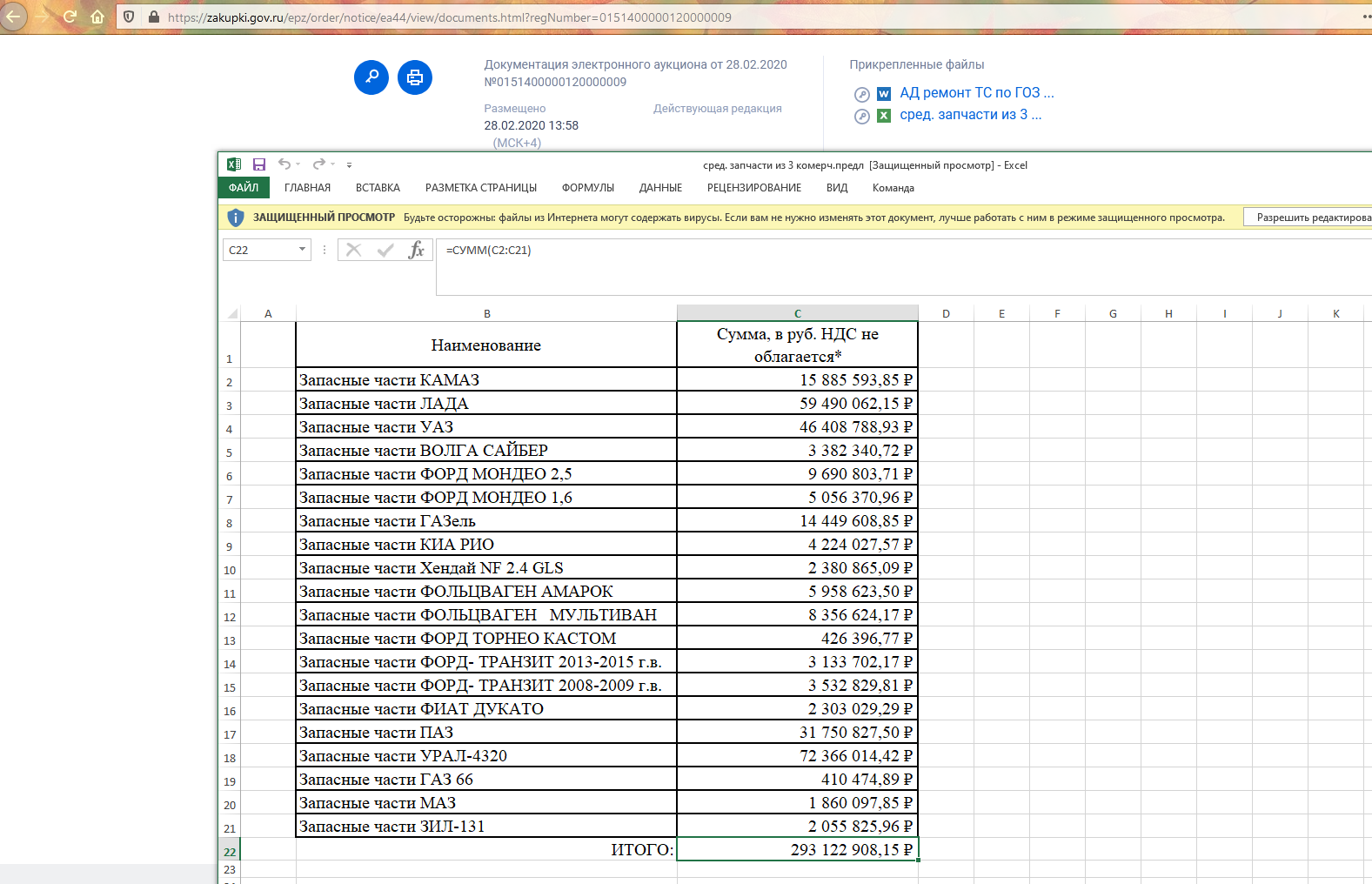
Task: Click the Protected View shield icon
Action: click(236, 218)
